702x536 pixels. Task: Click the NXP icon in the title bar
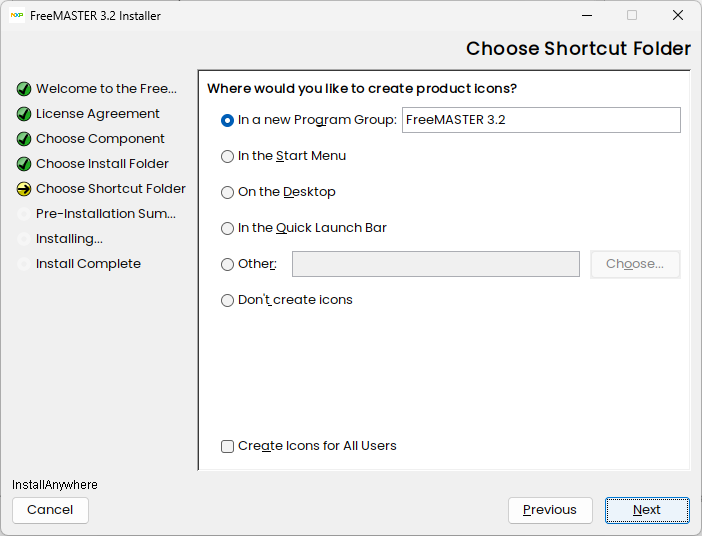click(x=17, y=15)
